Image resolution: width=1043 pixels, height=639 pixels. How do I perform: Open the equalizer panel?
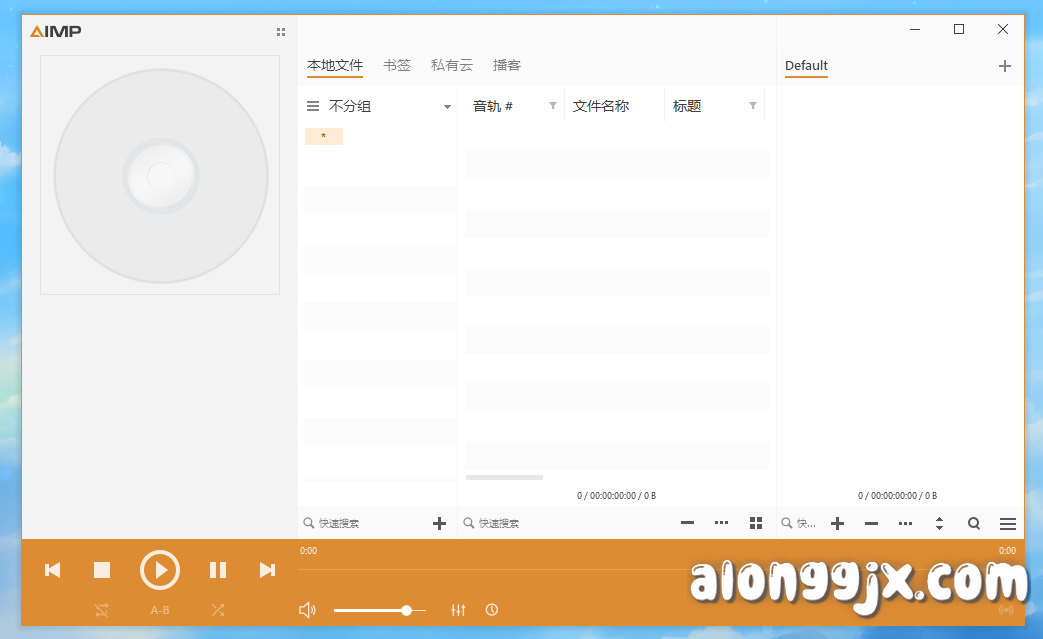coord(458,609)
